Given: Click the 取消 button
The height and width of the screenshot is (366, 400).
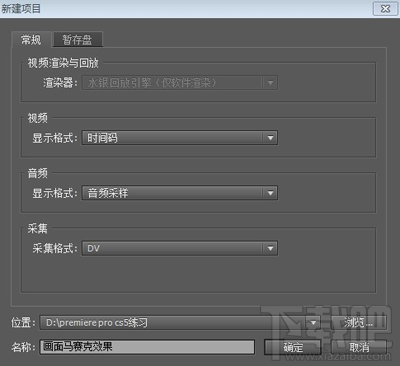Looking at the screenshot, I should pos(359,347).
